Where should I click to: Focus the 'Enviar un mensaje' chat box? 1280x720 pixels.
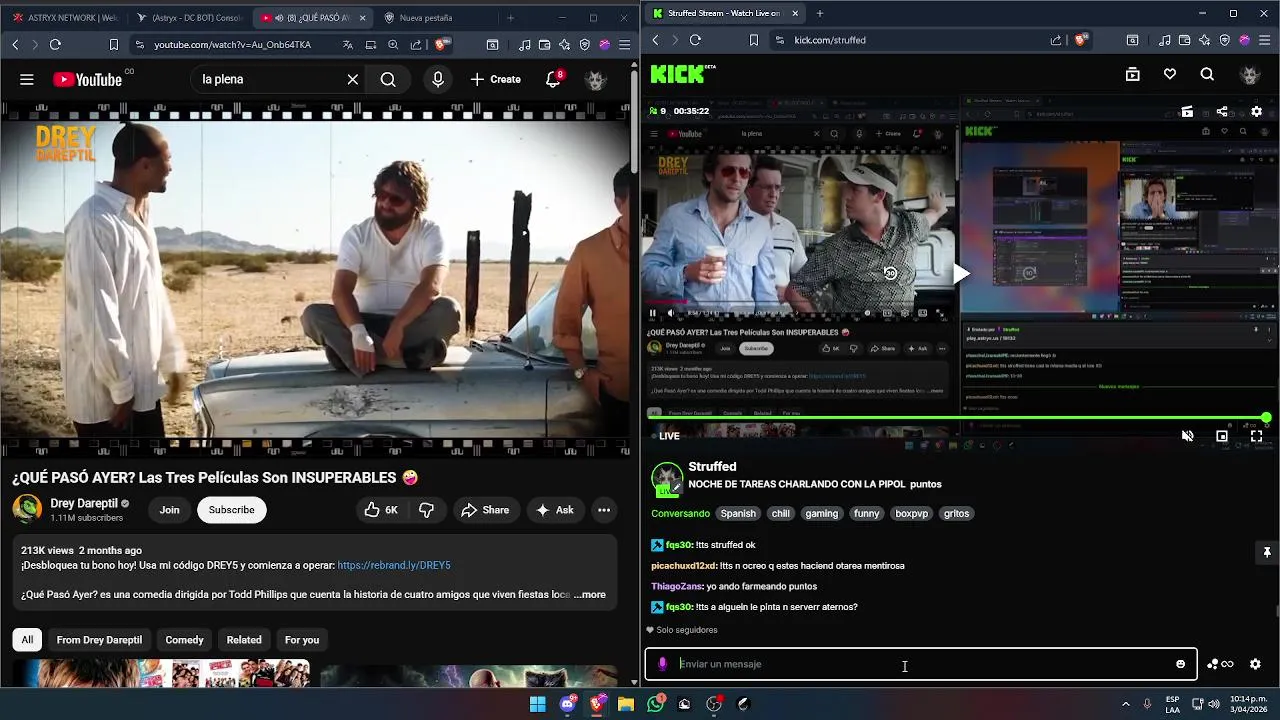[x=920, y=664]
